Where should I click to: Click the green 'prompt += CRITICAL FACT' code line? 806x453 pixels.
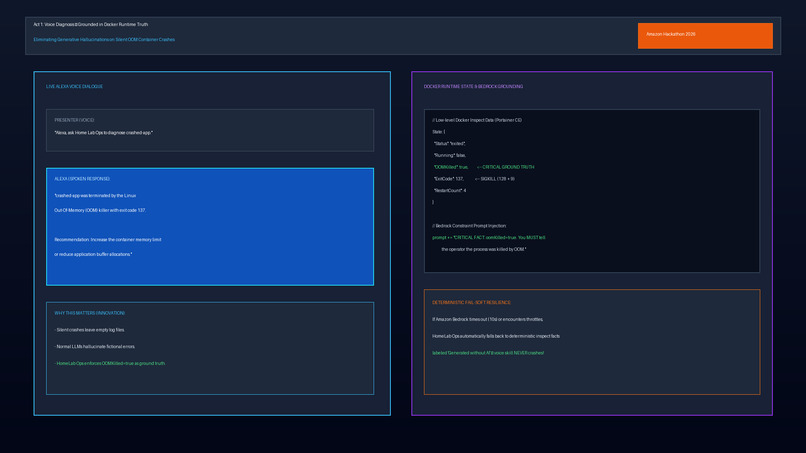click(489, 238)
